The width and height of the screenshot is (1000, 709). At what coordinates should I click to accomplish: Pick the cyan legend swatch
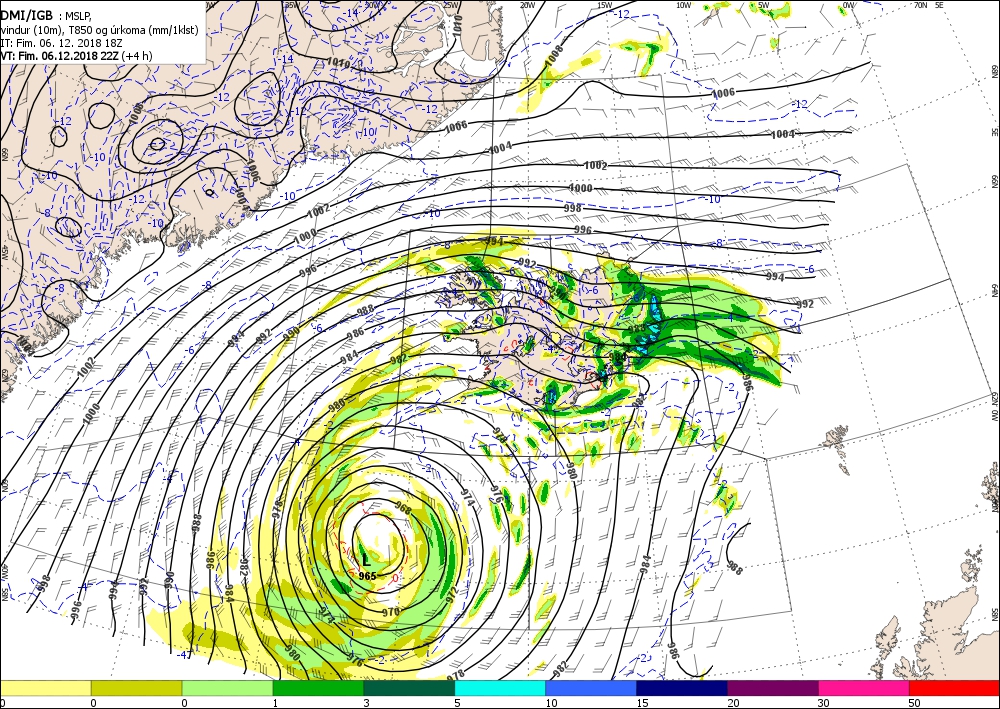[x=500, y=688]
